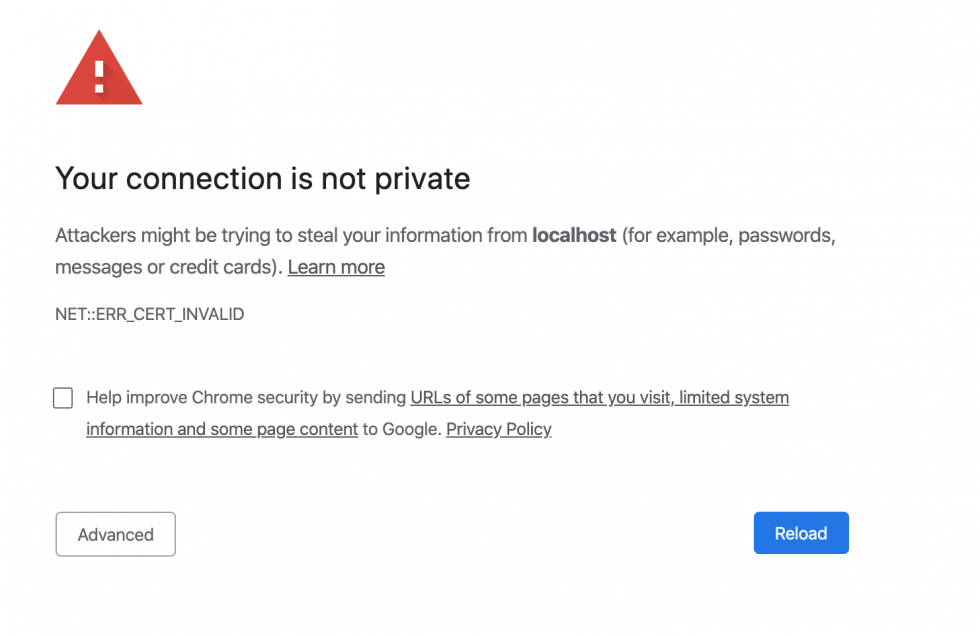Click the exclamation mark inside the warning icon
The width and height of the screenshot is (980, 636).
[99, 75]
